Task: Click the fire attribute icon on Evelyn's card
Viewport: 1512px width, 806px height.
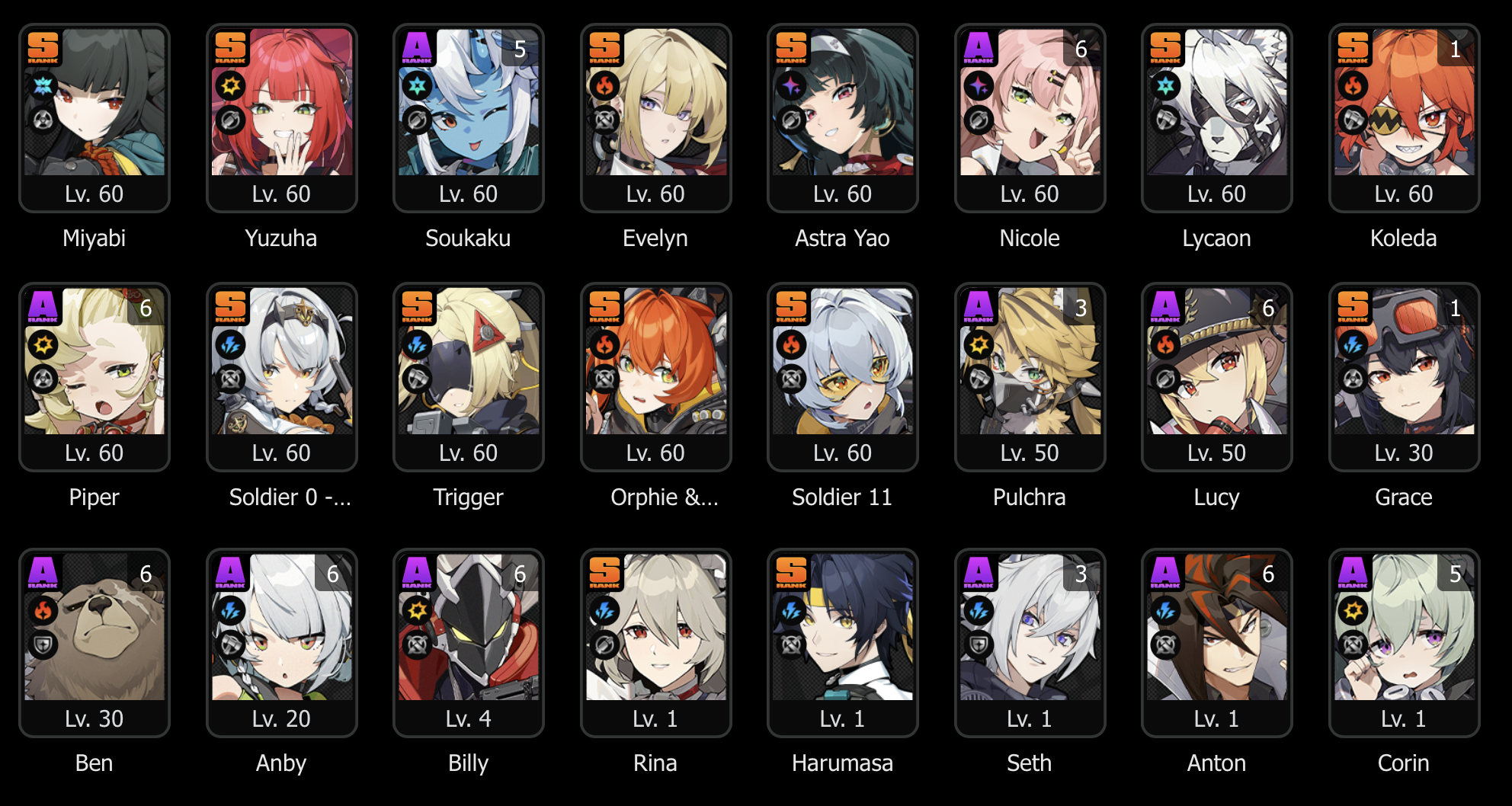Action: click(x=604, y=85)
